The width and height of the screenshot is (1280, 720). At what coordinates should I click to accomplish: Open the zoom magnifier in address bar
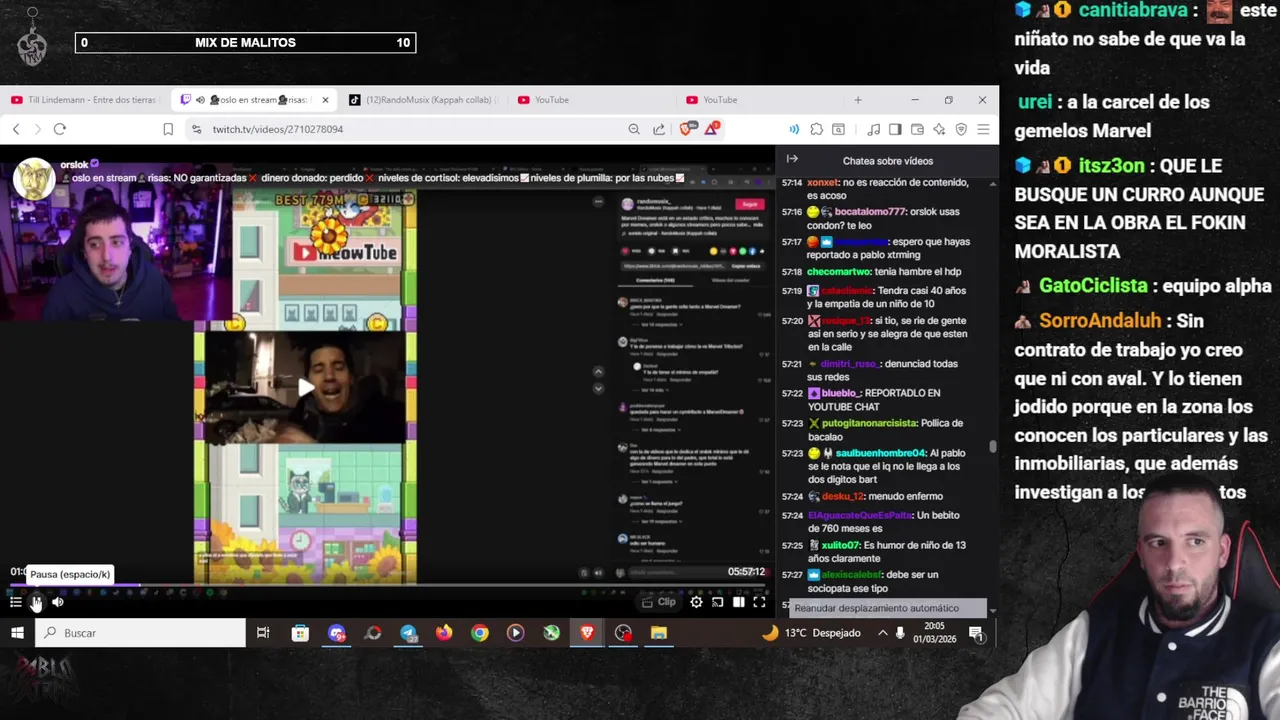(x=634, y=129)
